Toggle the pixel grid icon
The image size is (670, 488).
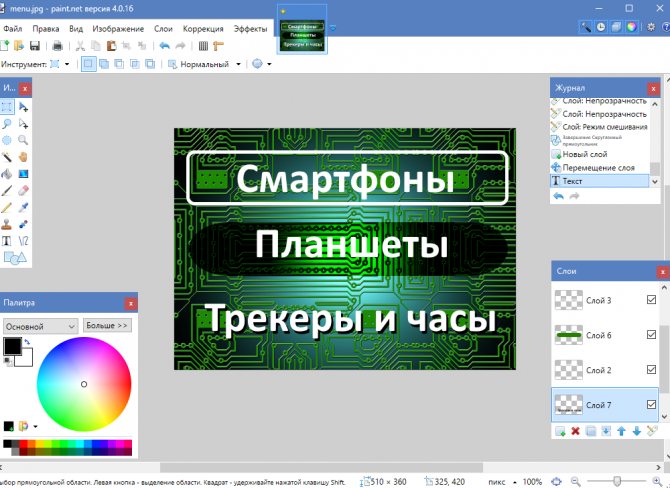[203, 46]
